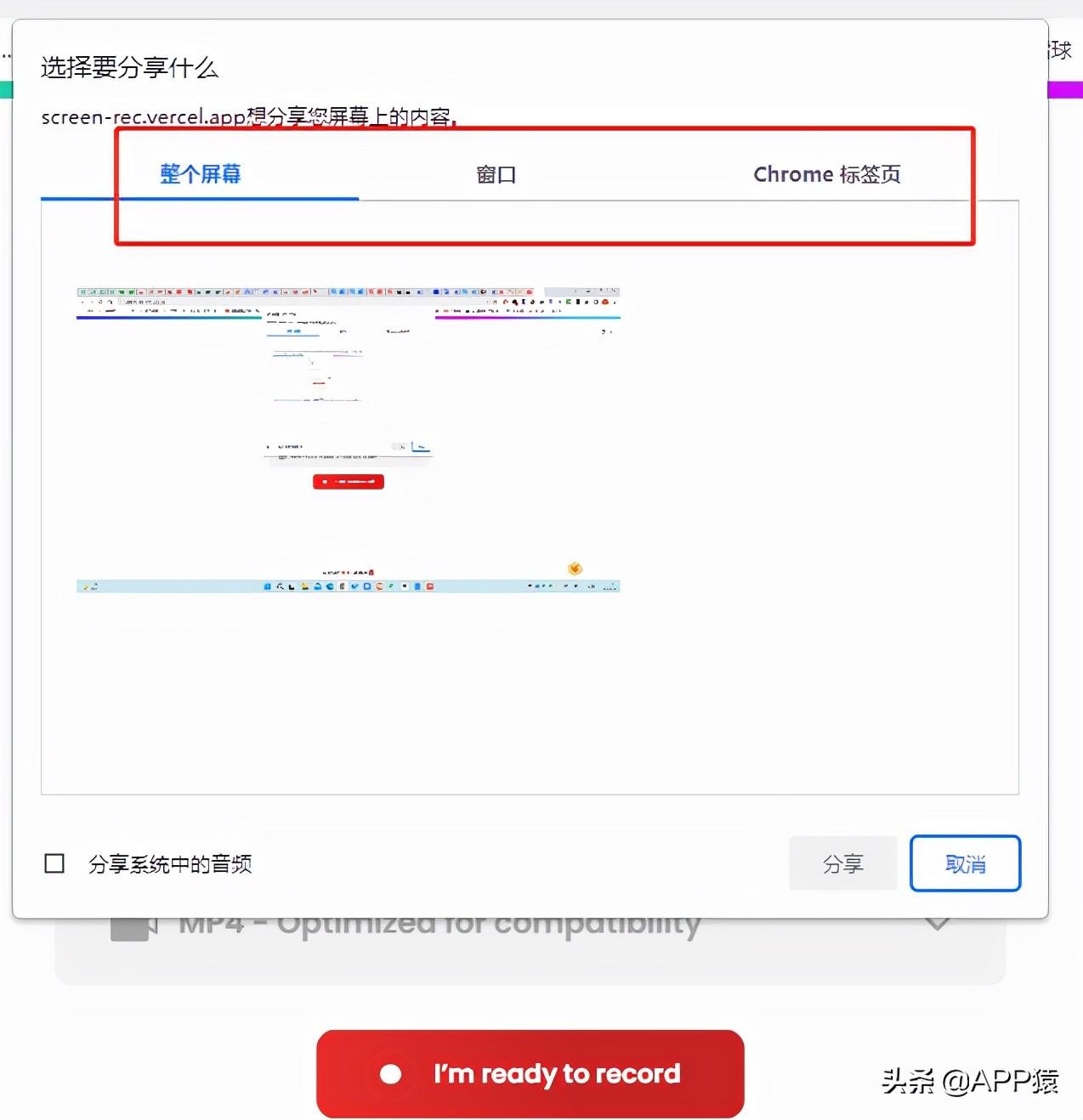
Task: Click the I'm ready to record button
Action: coord(530,1073)
